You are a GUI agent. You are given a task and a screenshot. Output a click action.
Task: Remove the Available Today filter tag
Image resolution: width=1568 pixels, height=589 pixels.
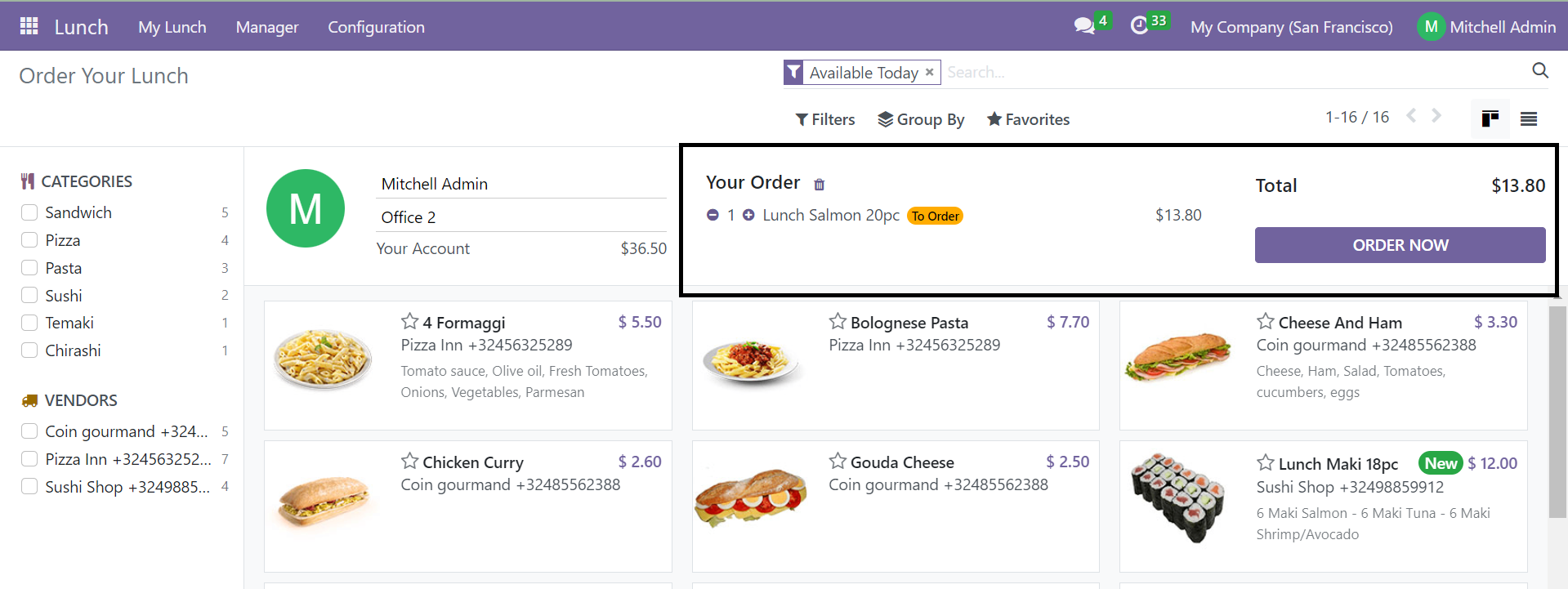click(x=929, y=73)
